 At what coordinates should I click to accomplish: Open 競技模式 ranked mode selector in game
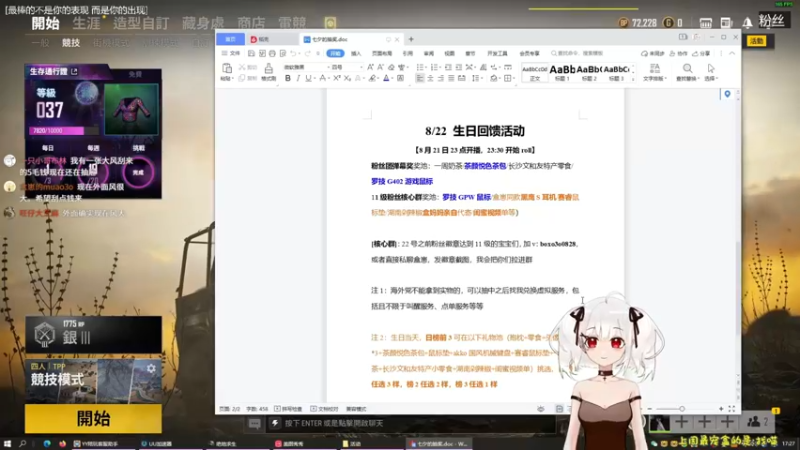click(x=93, y=381)
